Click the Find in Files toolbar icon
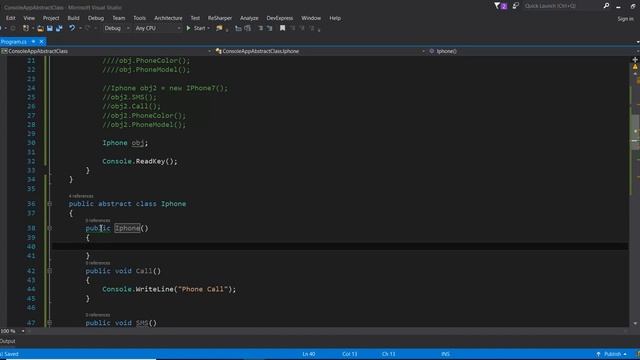 click(x=219, y=28)
